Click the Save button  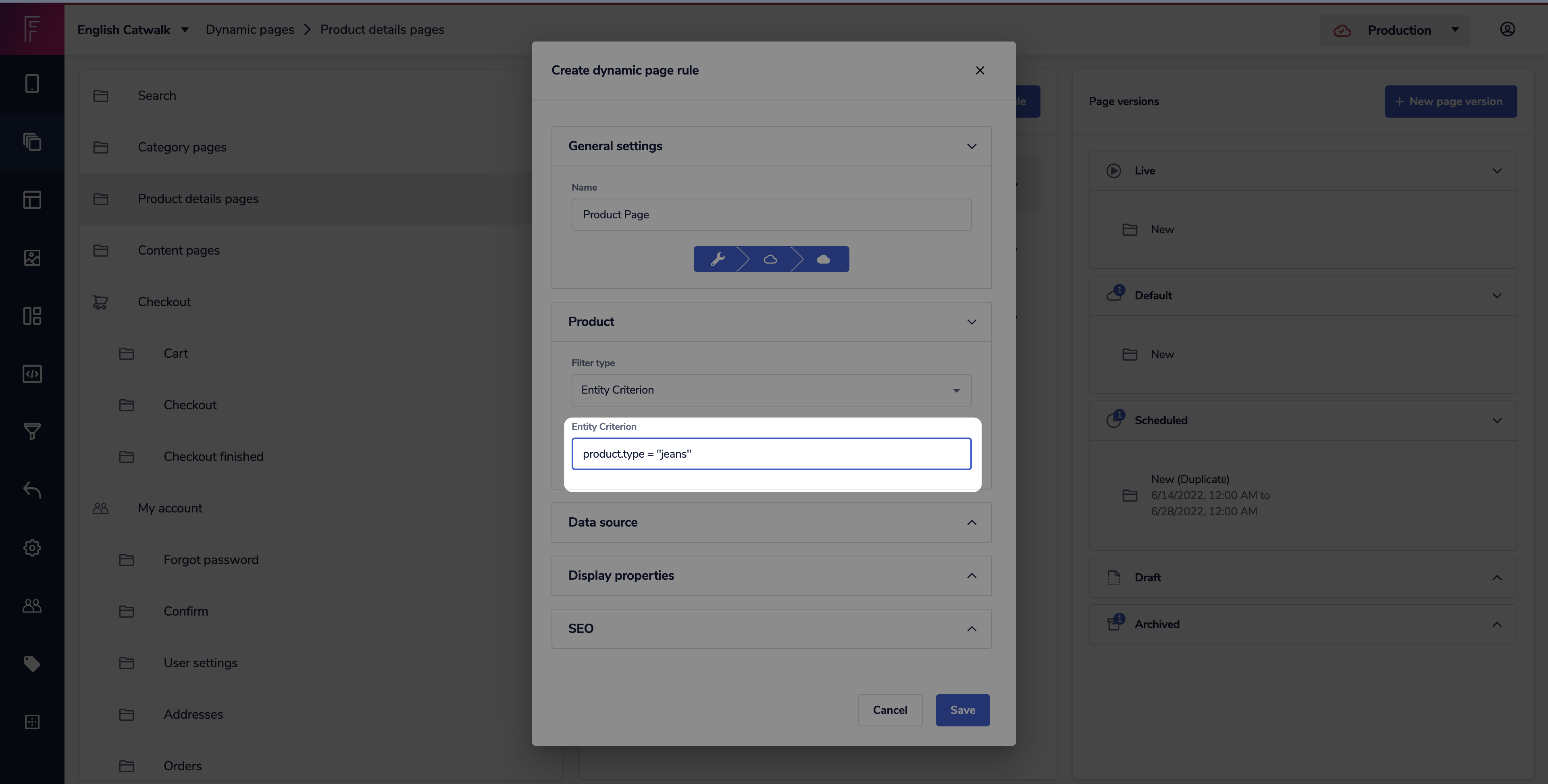pos(962,710)
